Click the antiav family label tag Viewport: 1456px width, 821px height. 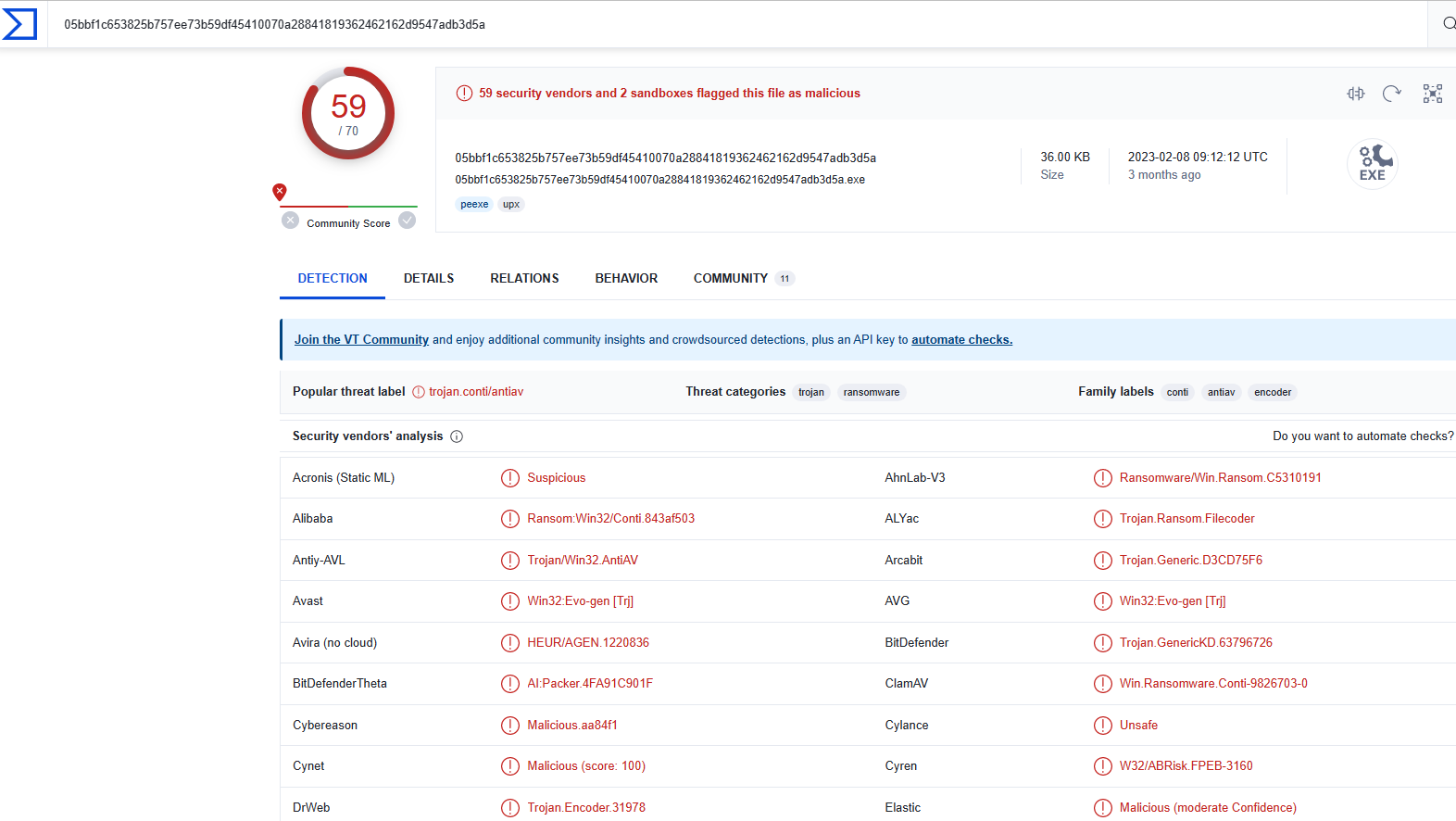point(1221,392)
